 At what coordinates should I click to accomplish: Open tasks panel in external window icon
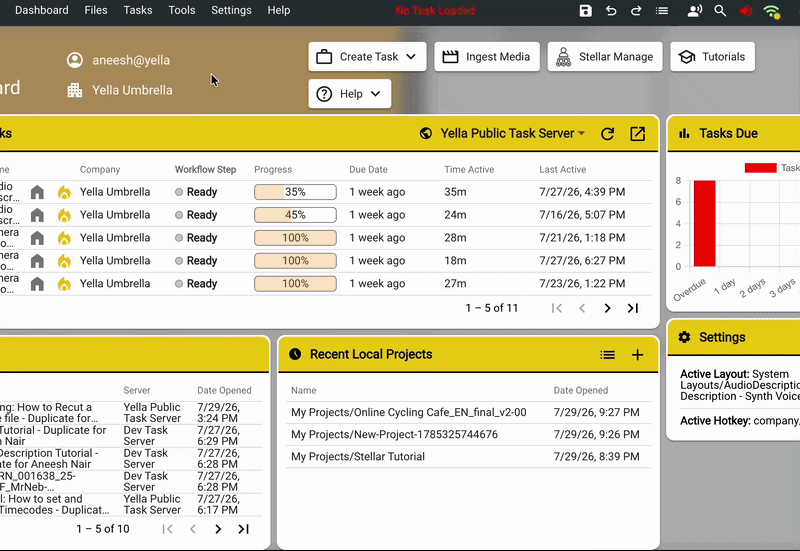637,134
